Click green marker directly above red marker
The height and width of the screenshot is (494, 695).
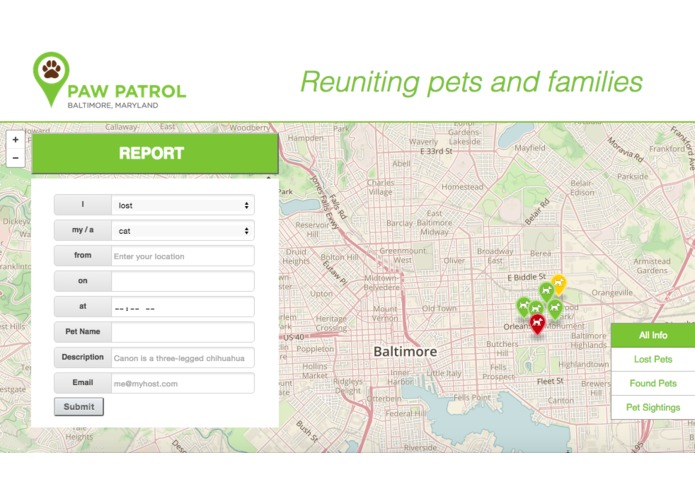tap(536, 309)
